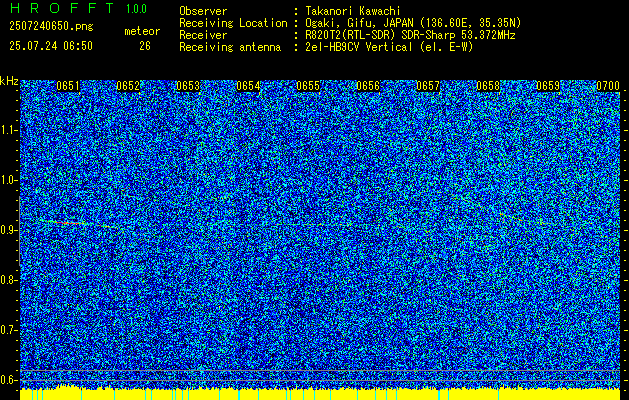
Task: Pick the 0659 time marker
Action: 548,86
